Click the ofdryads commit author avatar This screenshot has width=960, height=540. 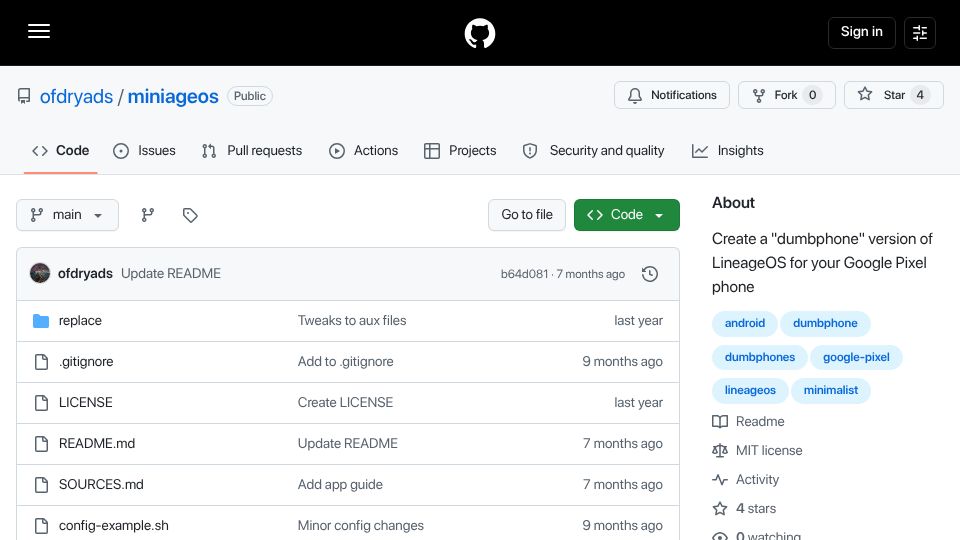[40, 273]
